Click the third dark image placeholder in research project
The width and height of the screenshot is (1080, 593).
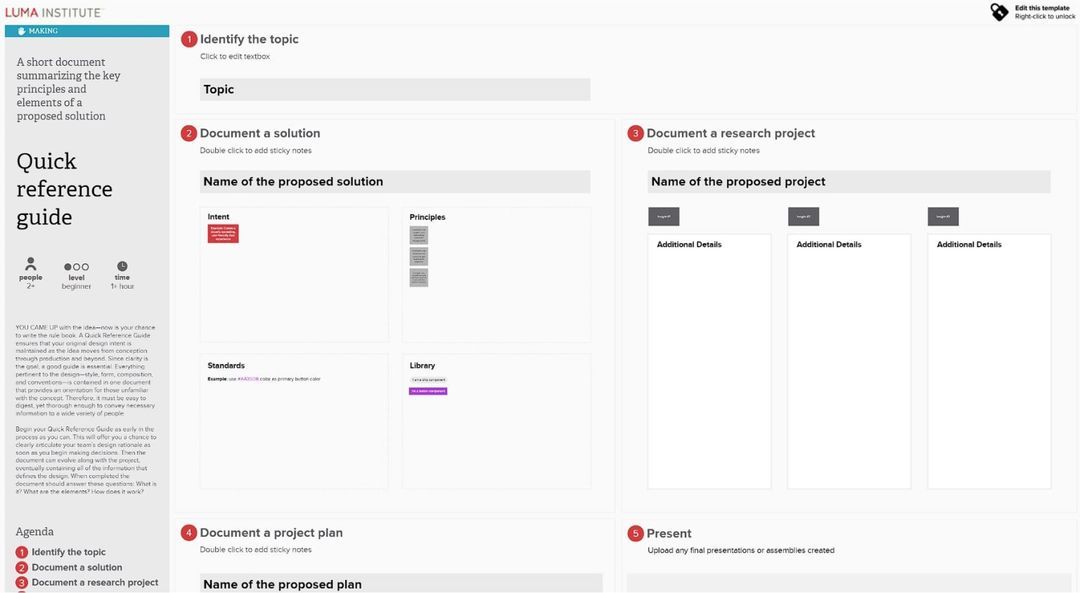(x=943, y=216)
